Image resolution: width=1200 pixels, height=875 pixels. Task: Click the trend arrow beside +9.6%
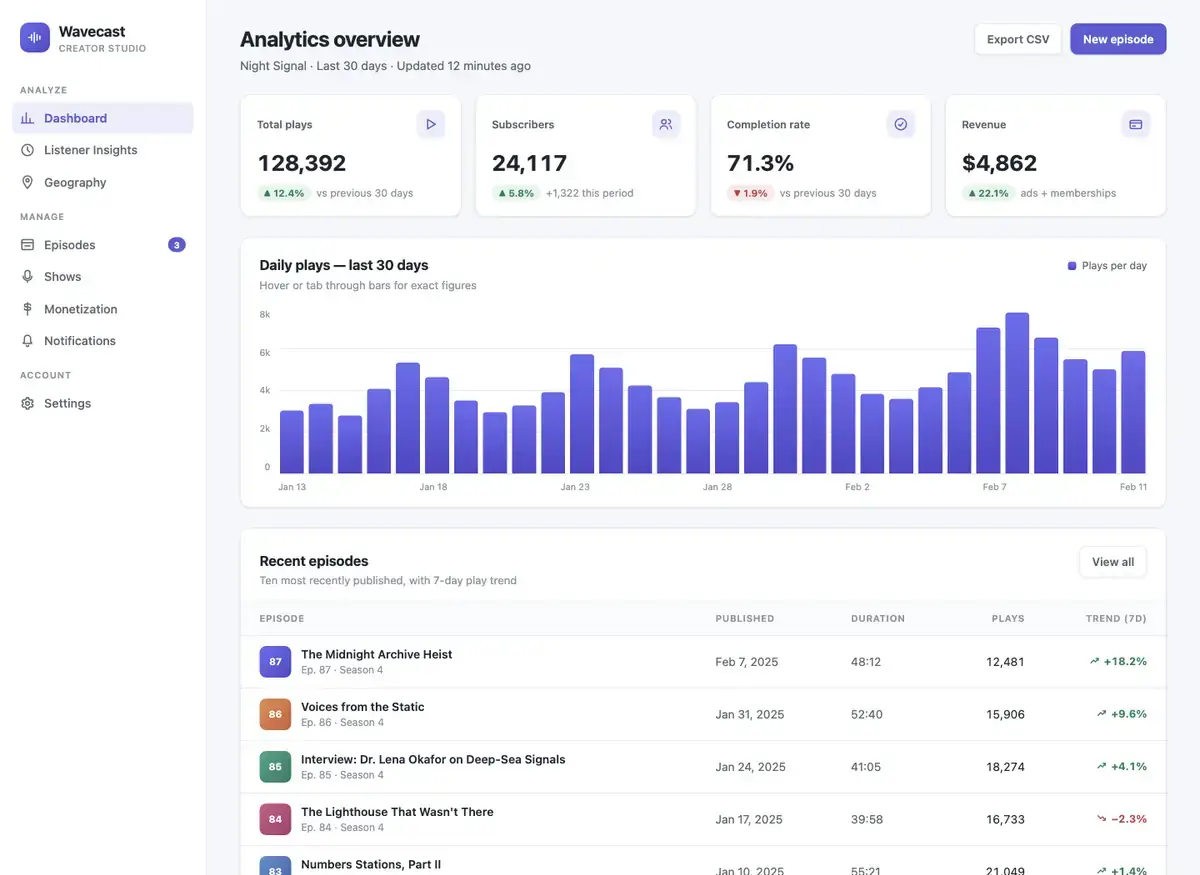coord(1101,714)
